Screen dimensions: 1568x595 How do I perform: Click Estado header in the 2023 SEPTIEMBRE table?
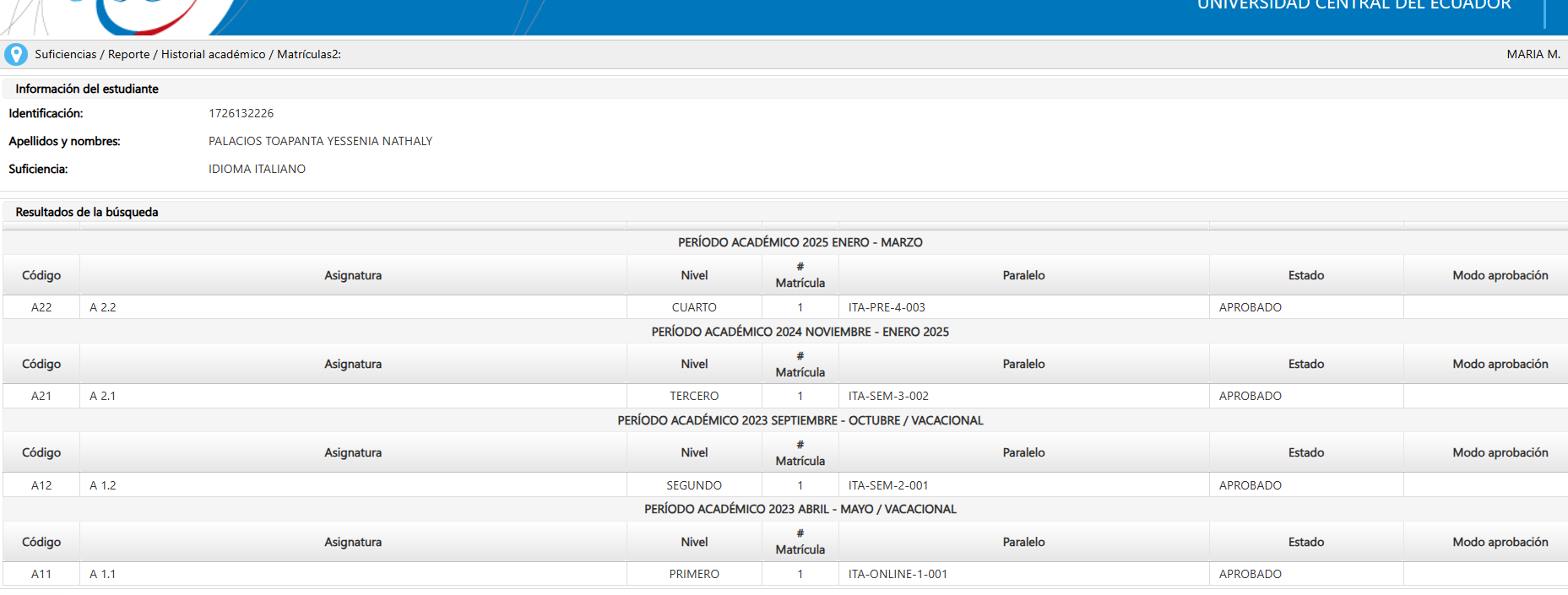[1306, 452]
